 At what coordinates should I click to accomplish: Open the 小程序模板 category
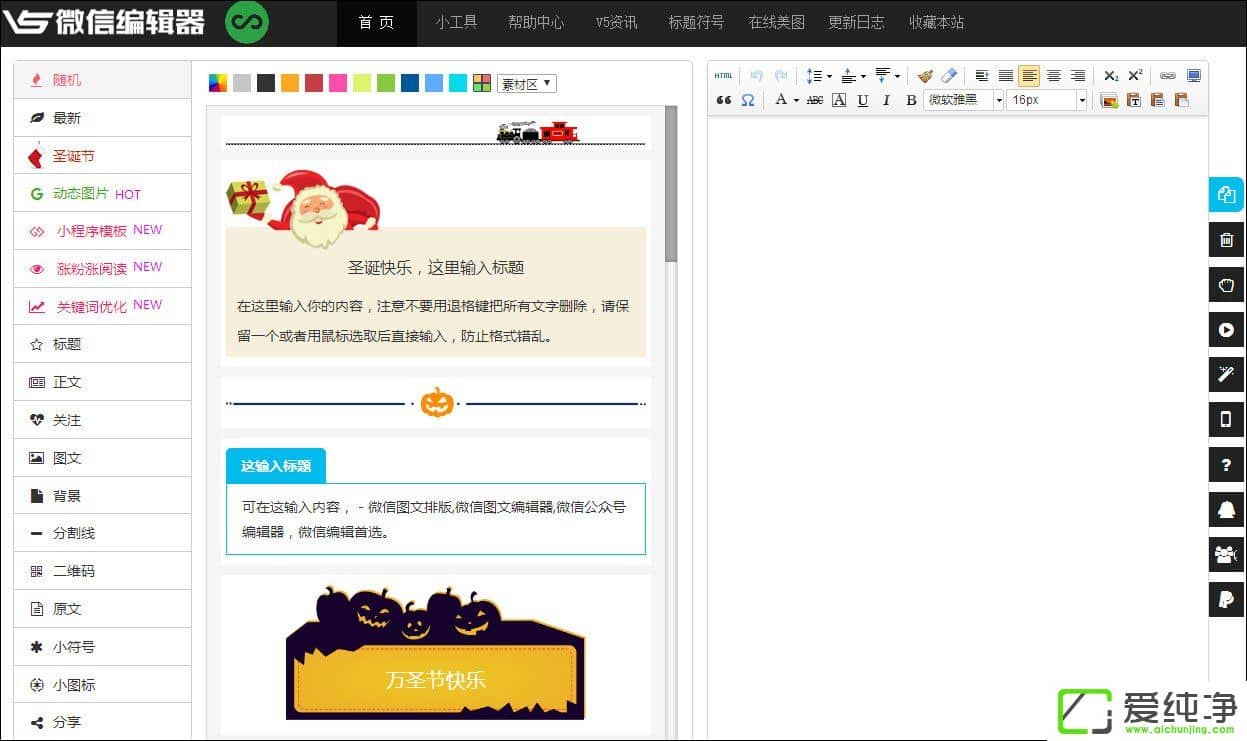(102, 231)
